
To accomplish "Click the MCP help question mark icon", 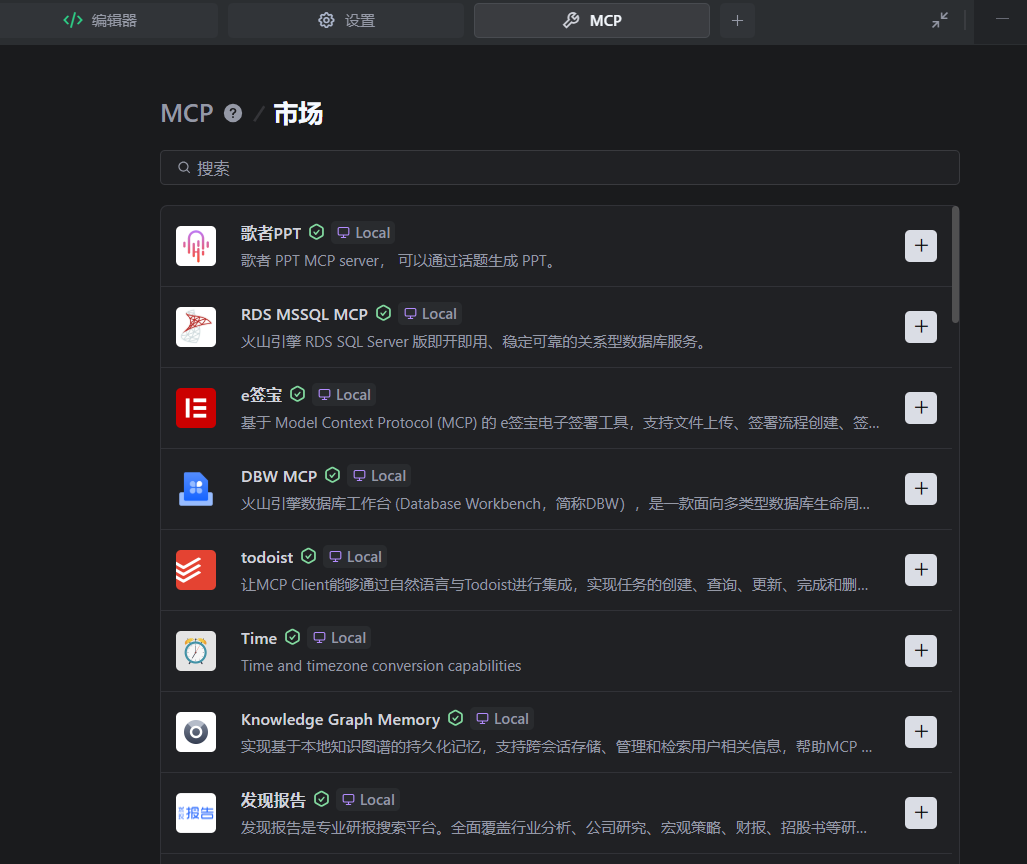I will click(x=233, y=113).
